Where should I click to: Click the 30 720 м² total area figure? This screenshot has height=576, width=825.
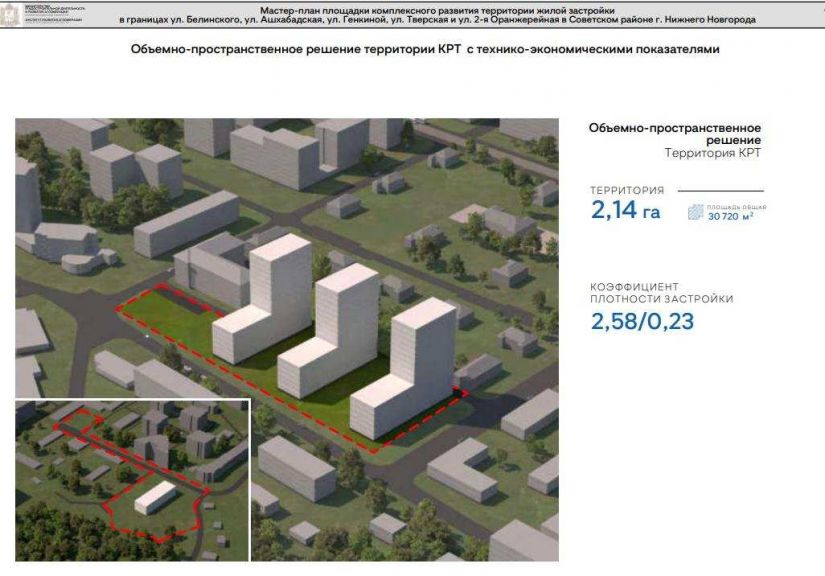[x=731, y=216]
